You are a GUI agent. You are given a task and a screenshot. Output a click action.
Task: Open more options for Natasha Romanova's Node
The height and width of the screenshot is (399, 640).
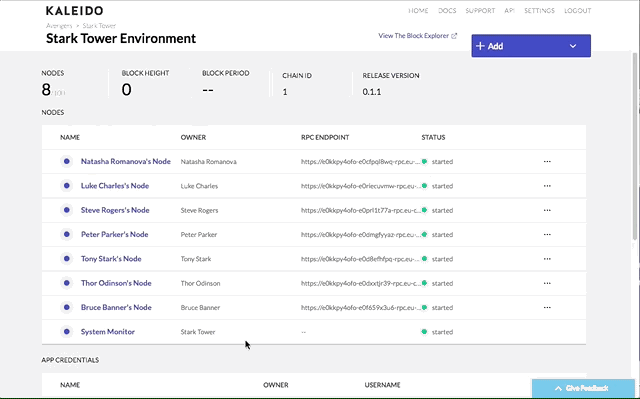tap(547, 162)
